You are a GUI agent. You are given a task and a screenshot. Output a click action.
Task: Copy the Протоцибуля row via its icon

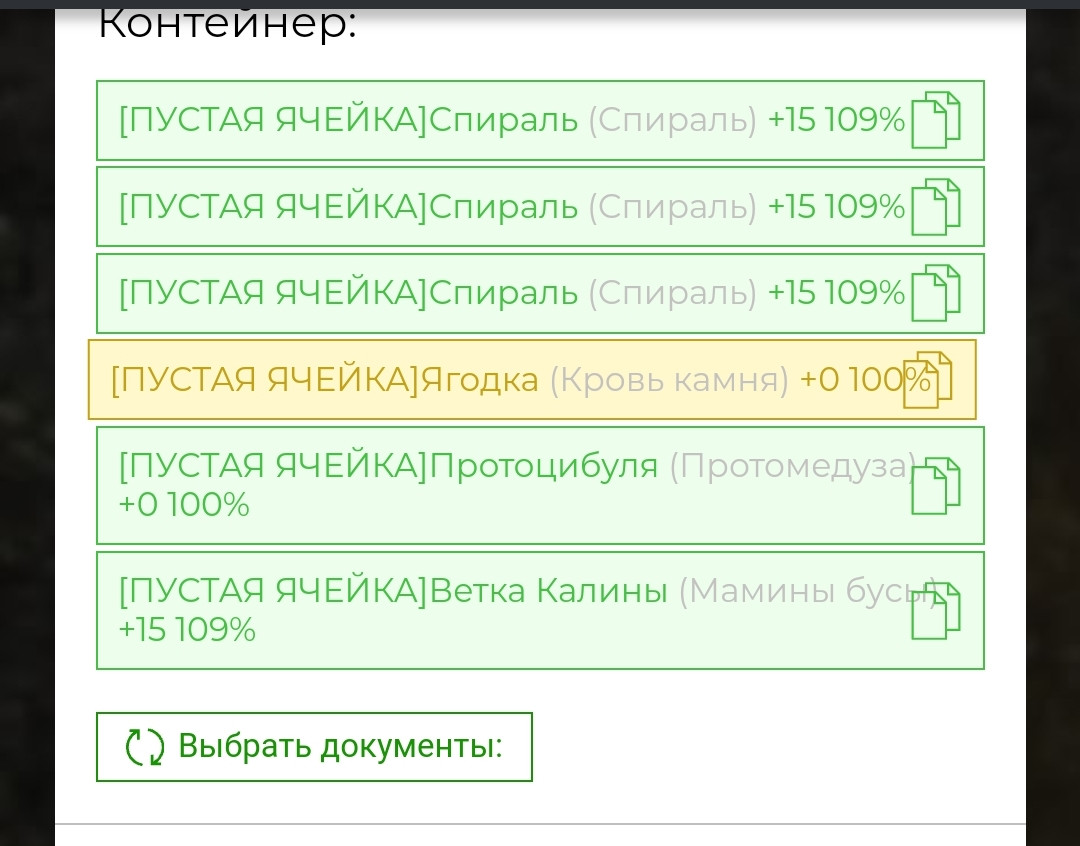pyautogui.click(x=935, y=486)
